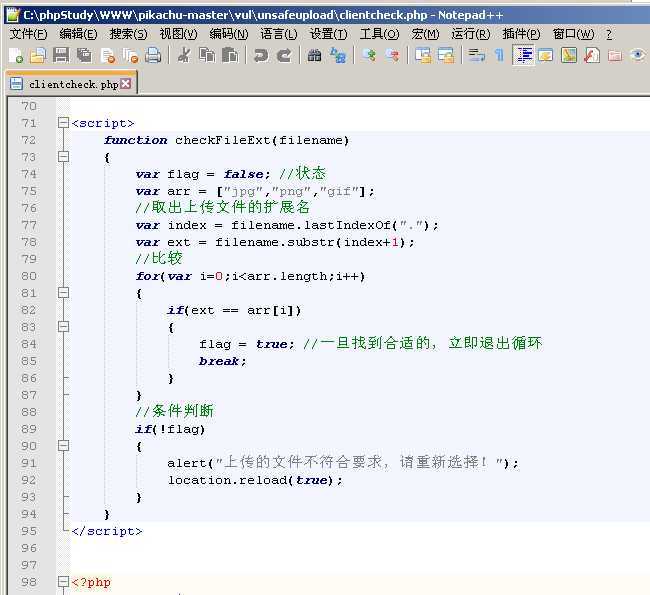Open the Function List panel icon
Viewport: 650px width, 595px height.
592,55
